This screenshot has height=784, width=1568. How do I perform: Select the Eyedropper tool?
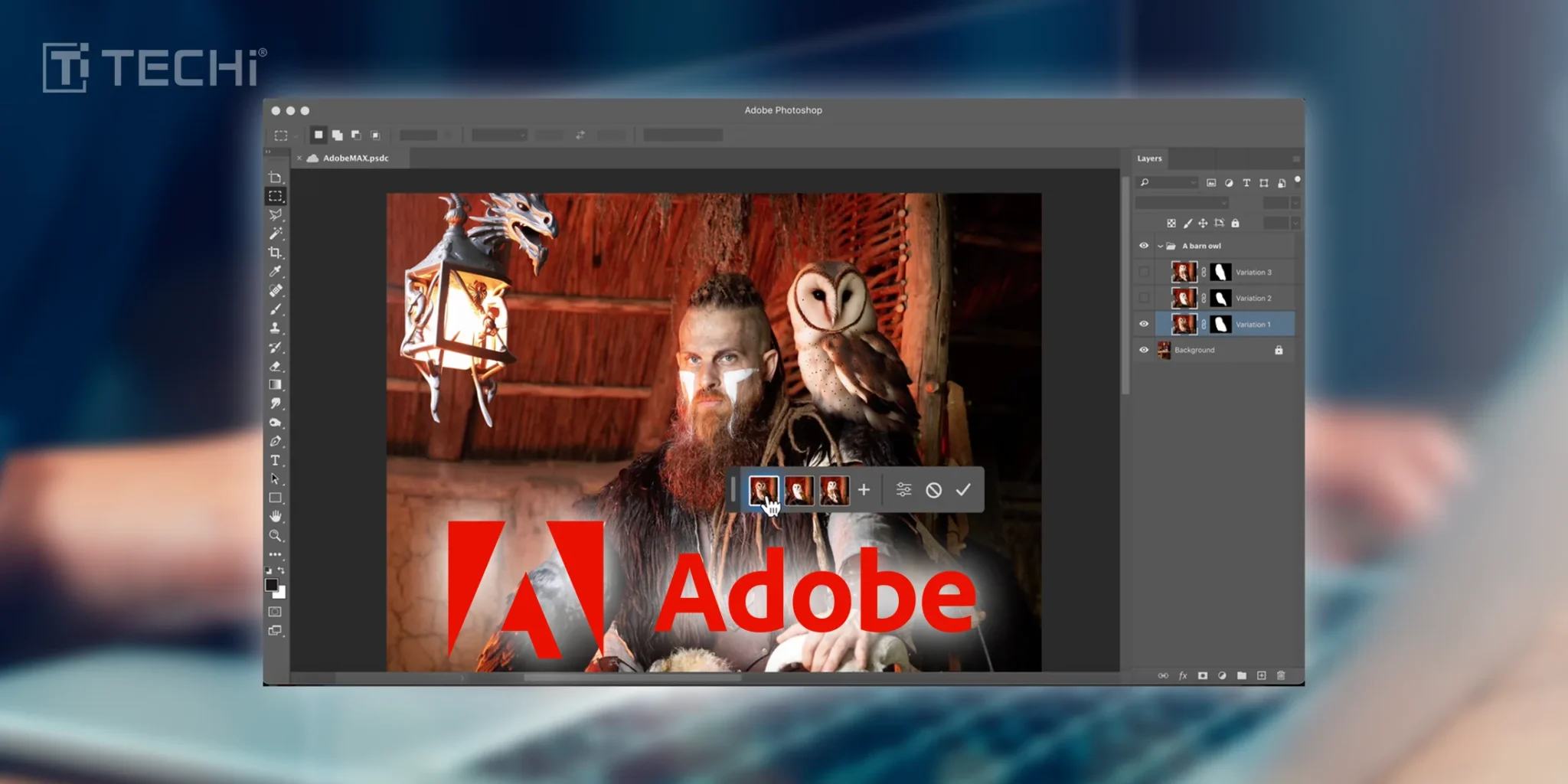[276, 271]
